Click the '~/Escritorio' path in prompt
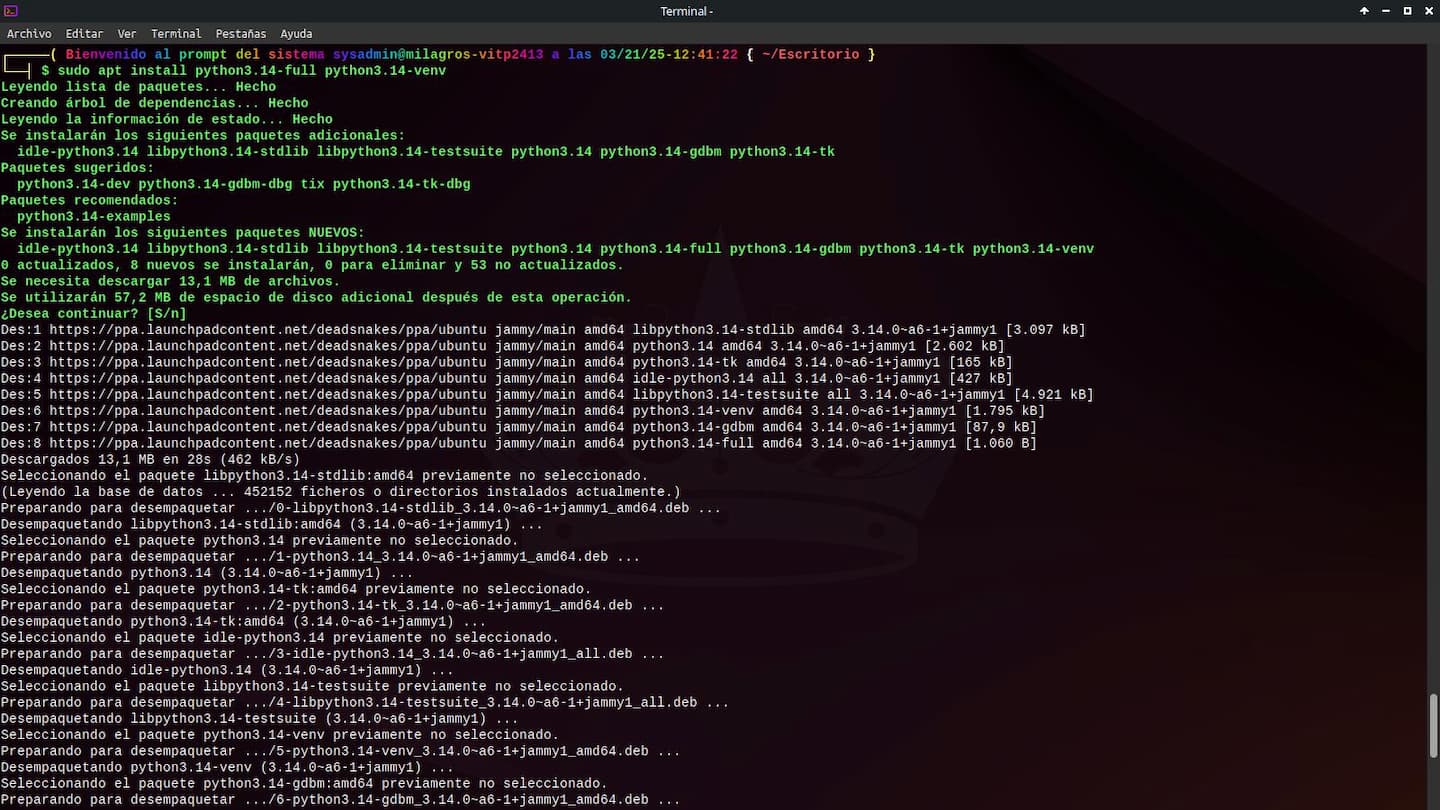This screenshot has height=810, width=1440. [x=810, y=54]
